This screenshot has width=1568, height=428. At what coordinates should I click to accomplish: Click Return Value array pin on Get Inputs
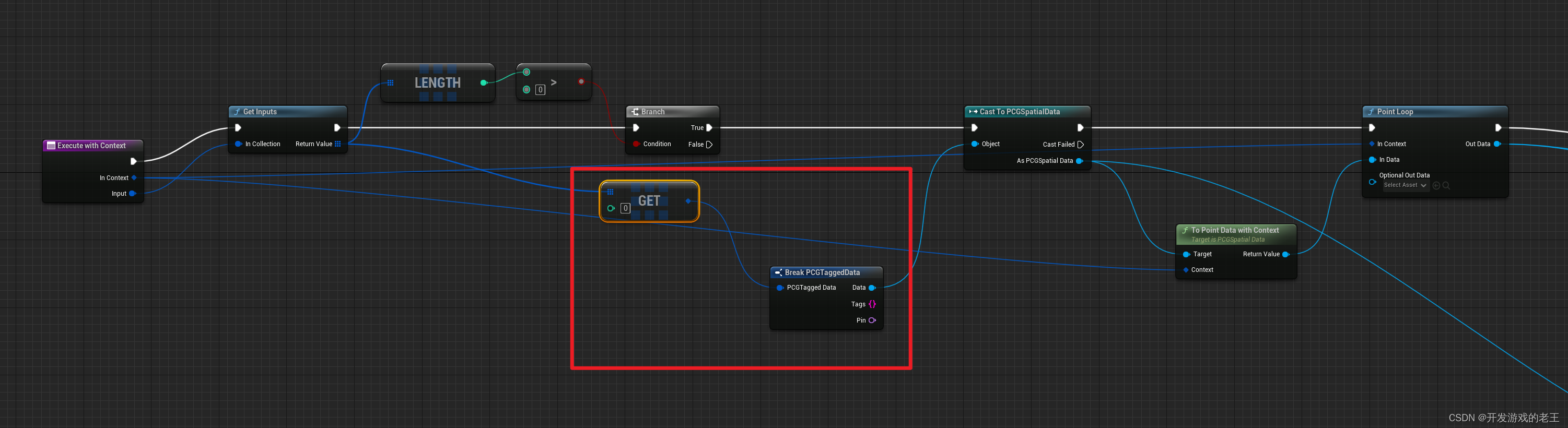point(338,144)
